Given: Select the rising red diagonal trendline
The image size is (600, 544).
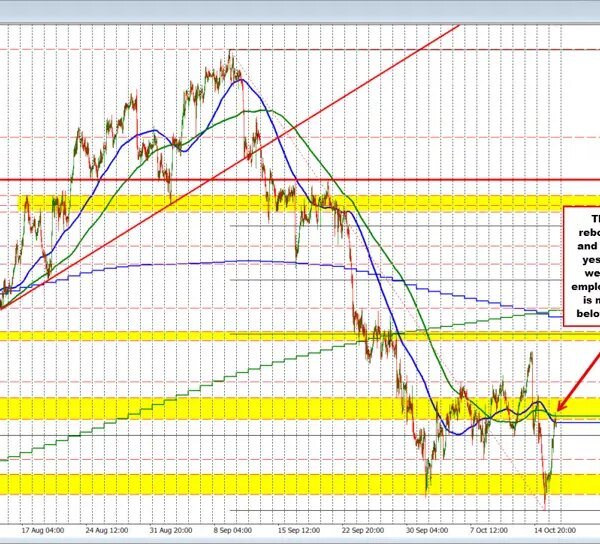Looking at the screenshot, I should (230, 167).
